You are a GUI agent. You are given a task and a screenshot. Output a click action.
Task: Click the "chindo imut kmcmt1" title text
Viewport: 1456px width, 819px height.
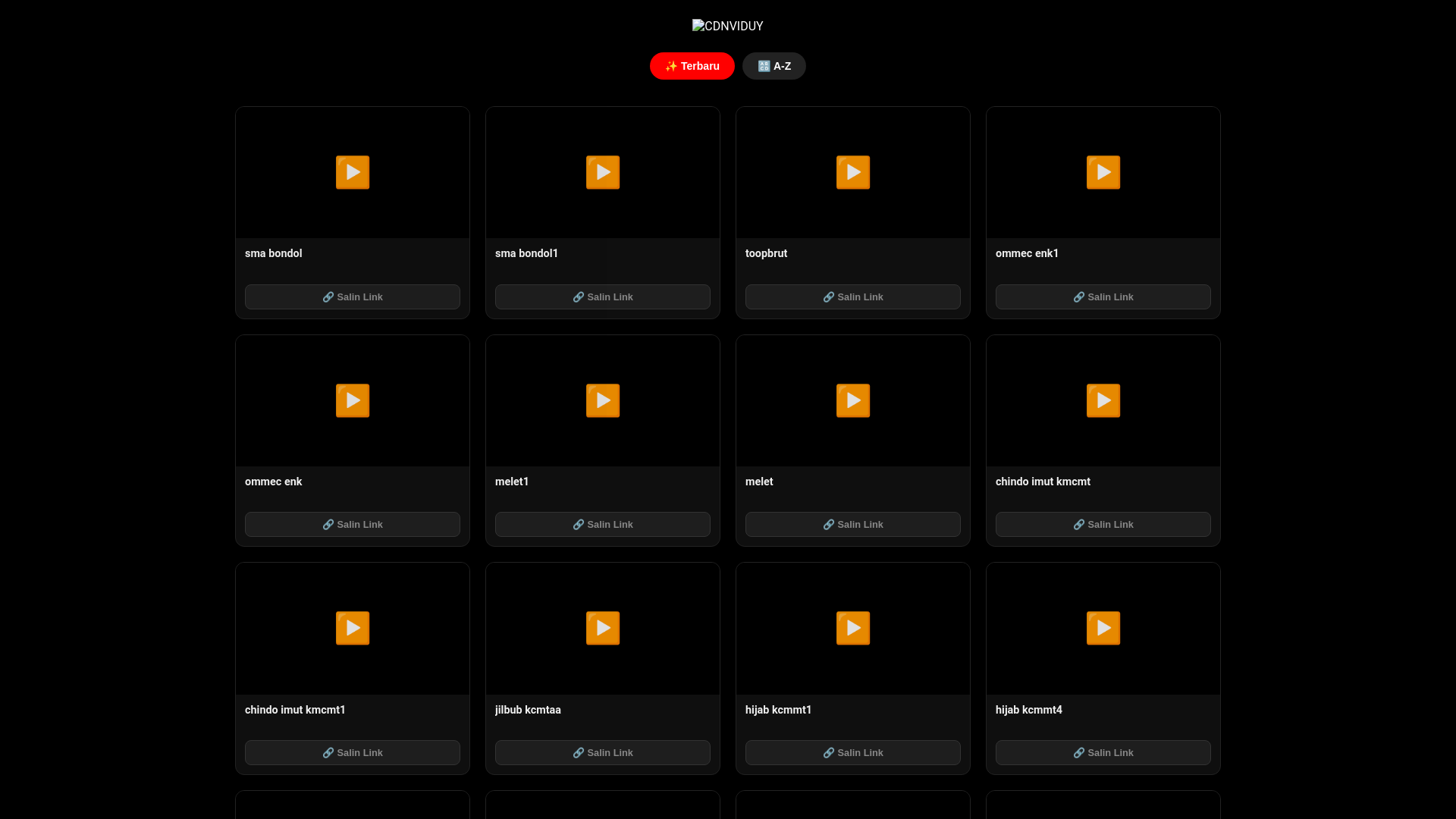point(295,710)
